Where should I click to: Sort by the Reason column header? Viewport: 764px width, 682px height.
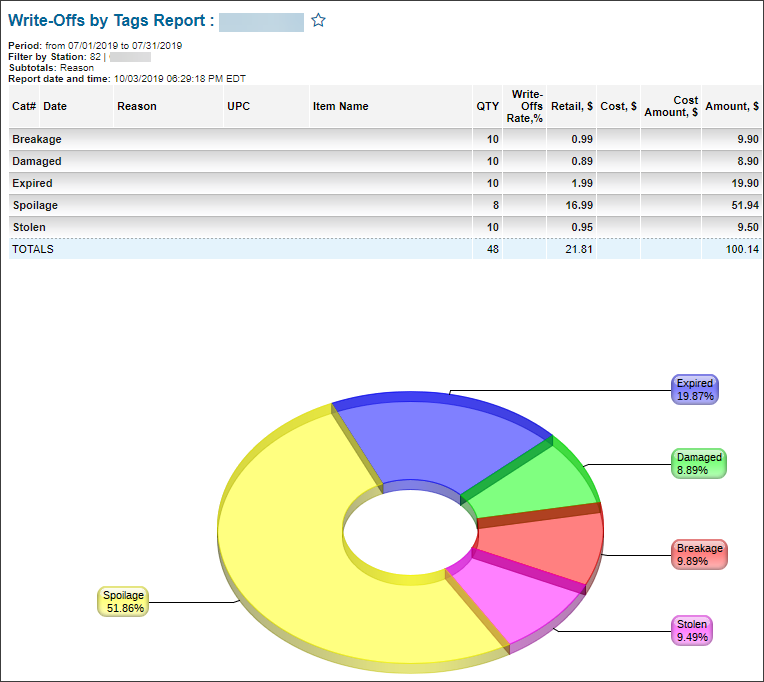tap(137, 106)
